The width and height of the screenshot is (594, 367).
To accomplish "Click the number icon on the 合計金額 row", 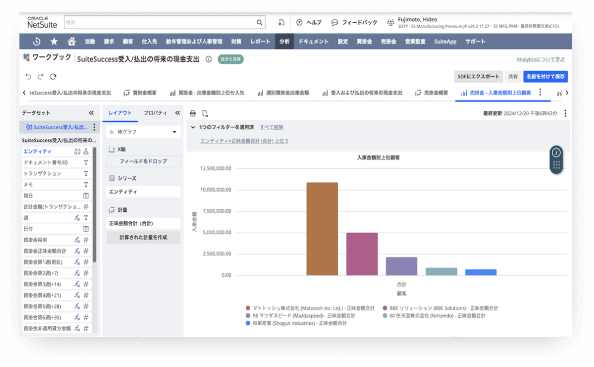I will pos(86,206).
